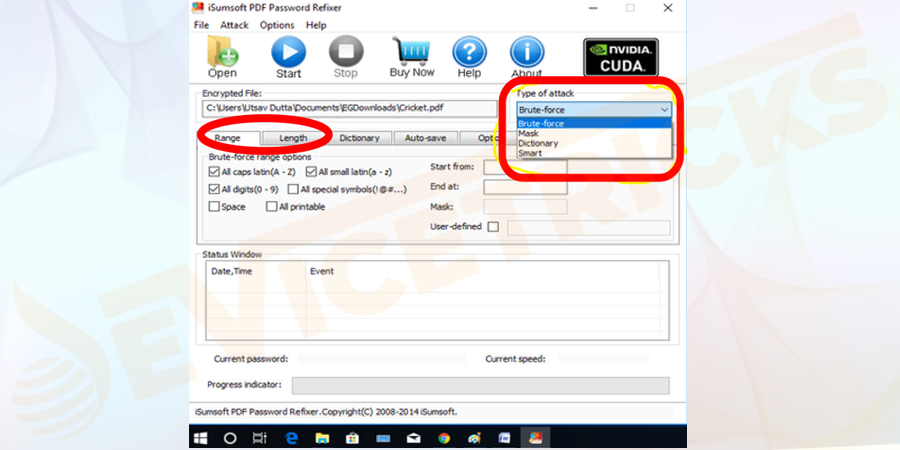900x450 pixels.
Task: Uncheck All digits(0 - 9)
Action: point(214,189)
